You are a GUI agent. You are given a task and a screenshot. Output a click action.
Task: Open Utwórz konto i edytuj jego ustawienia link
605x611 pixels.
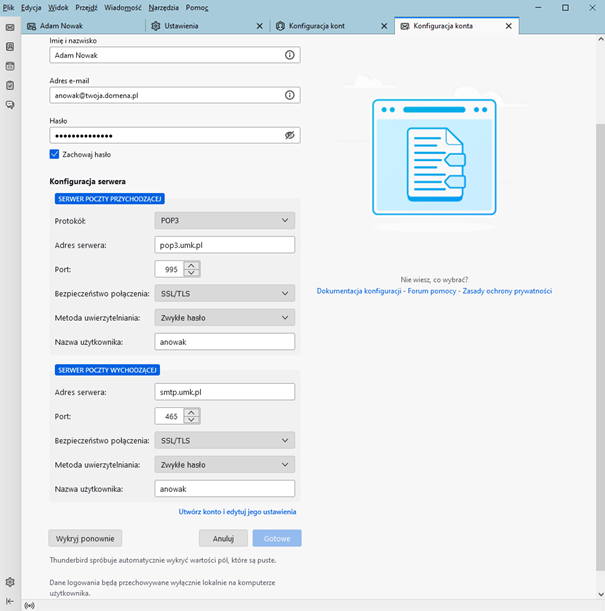[x=237, y=512]
